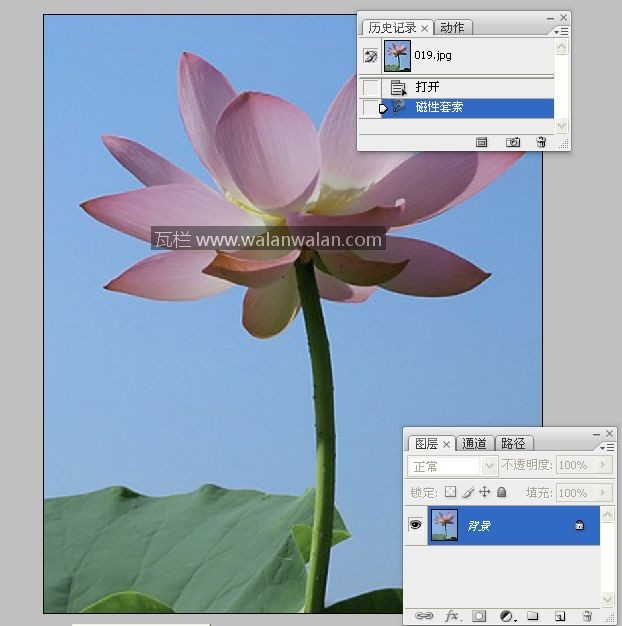Hide the 背景 layer with eye icon
Viewport: 622px width, 626px height.
[x=415, y=525]
